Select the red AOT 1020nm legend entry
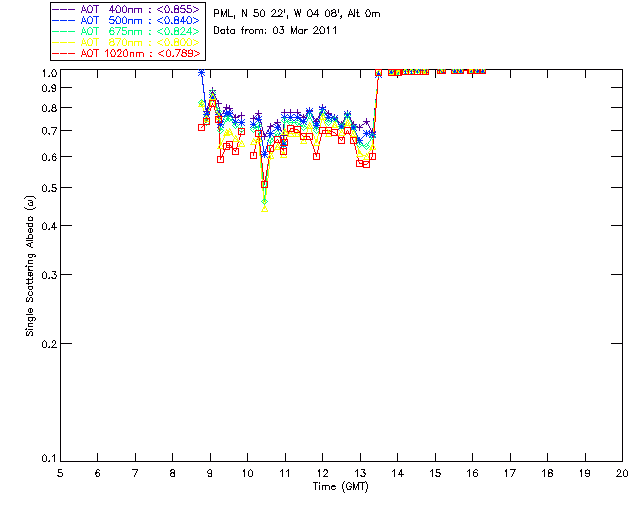The height and width of the screenshot is (512, 640). click(127, 53)
